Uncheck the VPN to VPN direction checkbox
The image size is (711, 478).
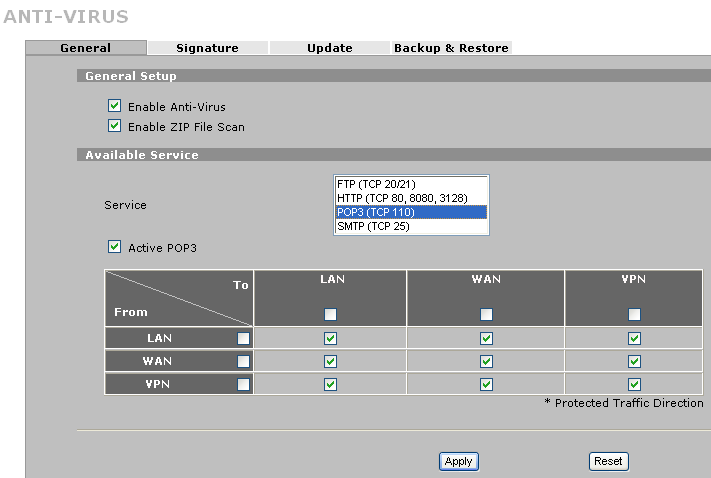click(634, 385)
